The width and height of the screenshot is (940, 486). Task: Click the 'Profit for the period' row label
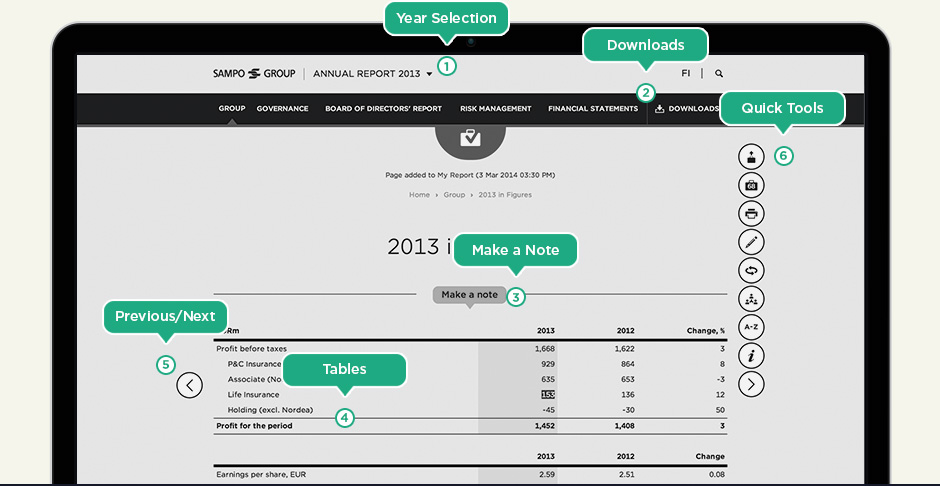254,426
